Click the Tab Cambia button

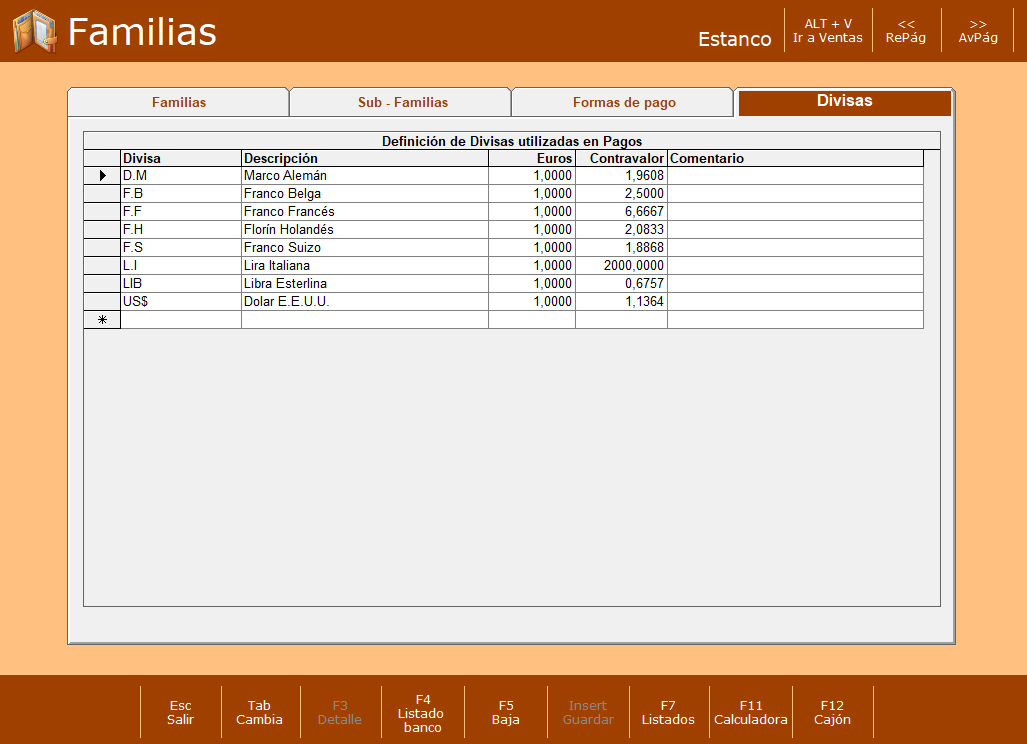(x=259, y=713)
